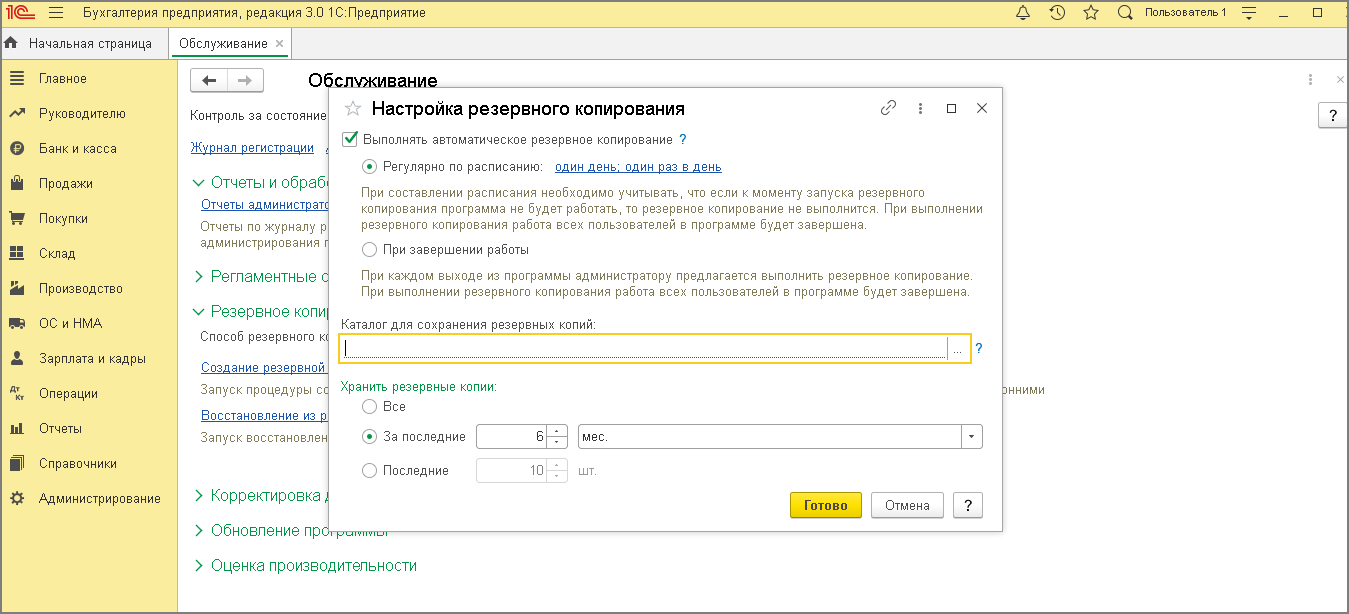Click Создание резервной копии link
This screenshot has width=1349, height=614.
[264, 368]
